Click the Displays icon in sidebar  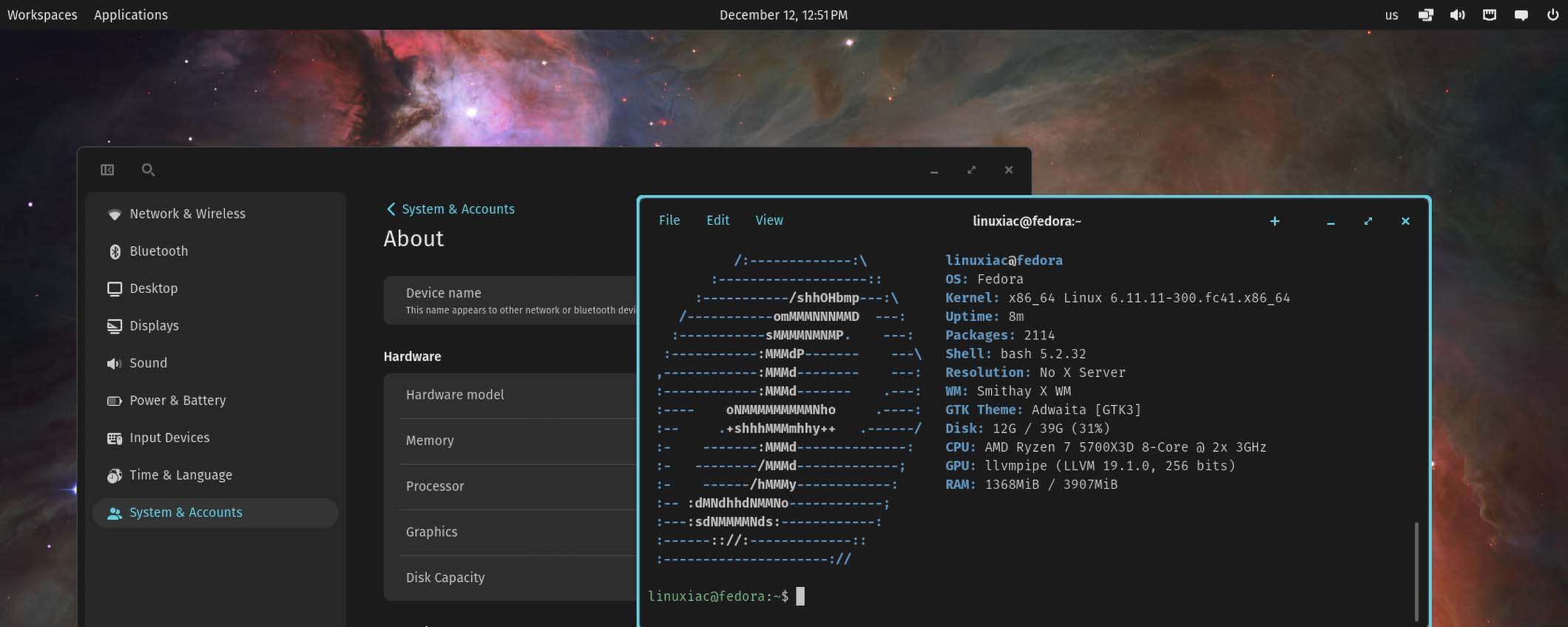click(x=115, y=327)
